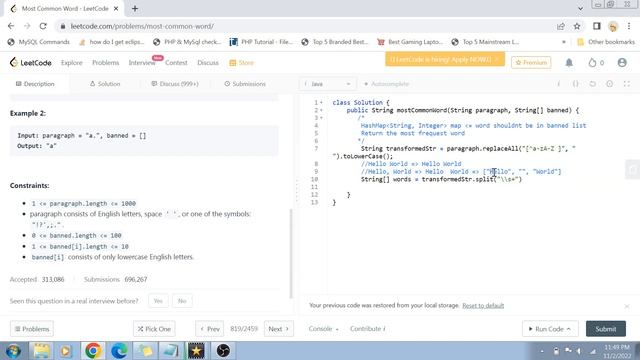Screen dimensions: 640x360
Task: Go back with the browser back arrow
Action: pos(11,26)
